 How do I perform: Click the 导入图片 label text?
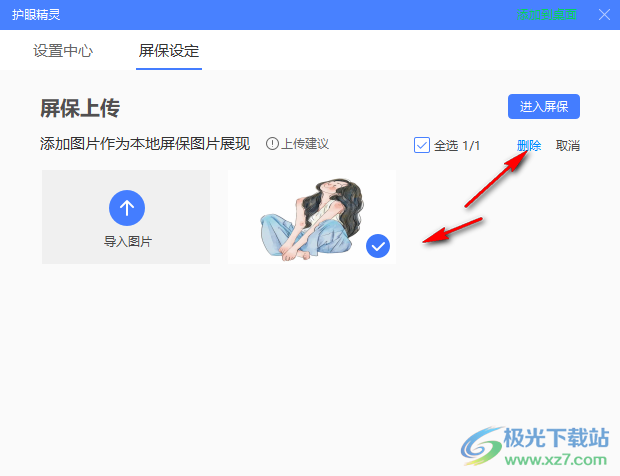click(x=128, y=241)
